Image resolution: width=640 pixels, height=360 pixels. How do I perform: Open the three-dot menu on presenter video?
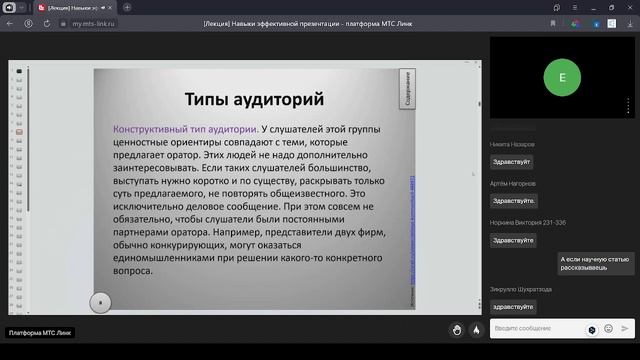pyautogui.click(x=628, y=106)
